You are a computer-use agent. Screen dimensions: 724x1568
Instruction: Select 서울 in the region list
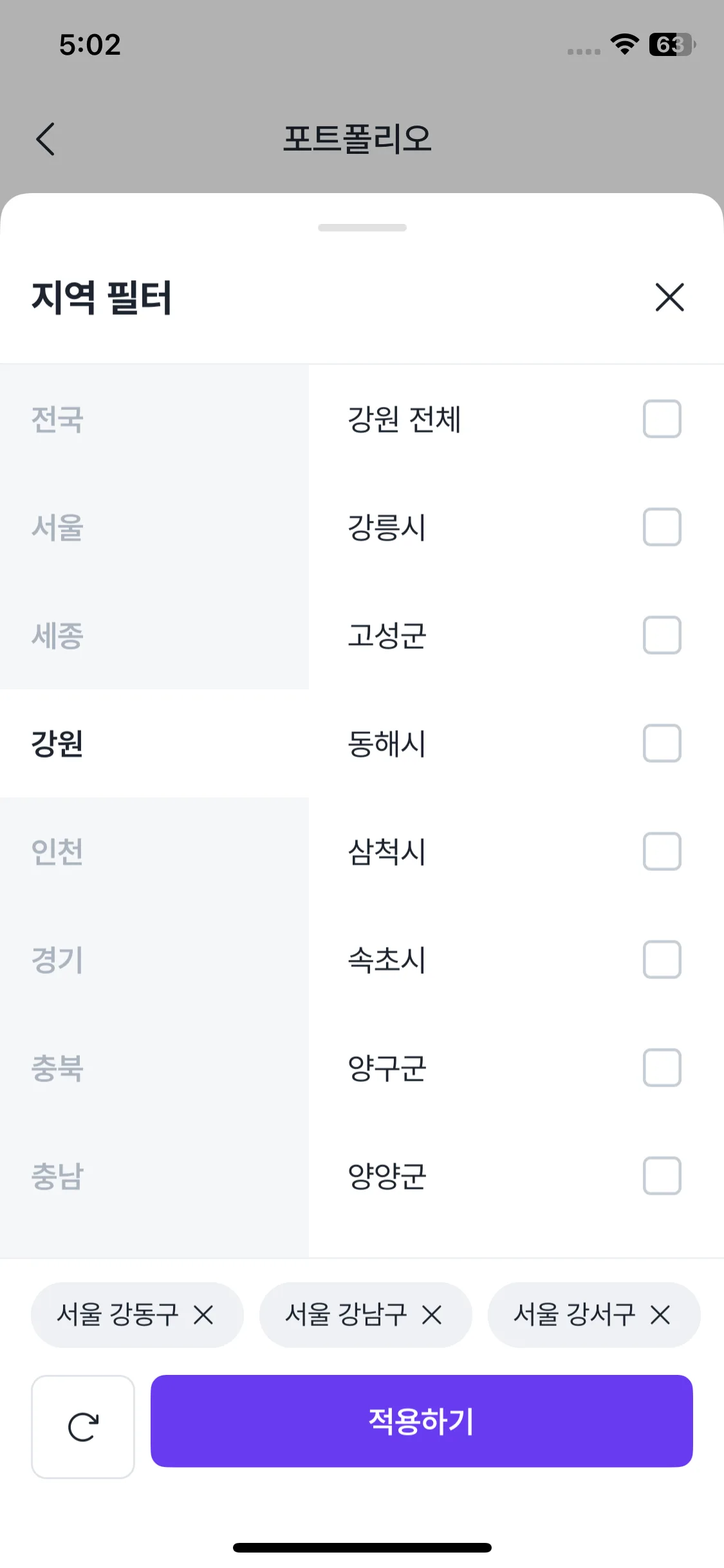[58, 528]
